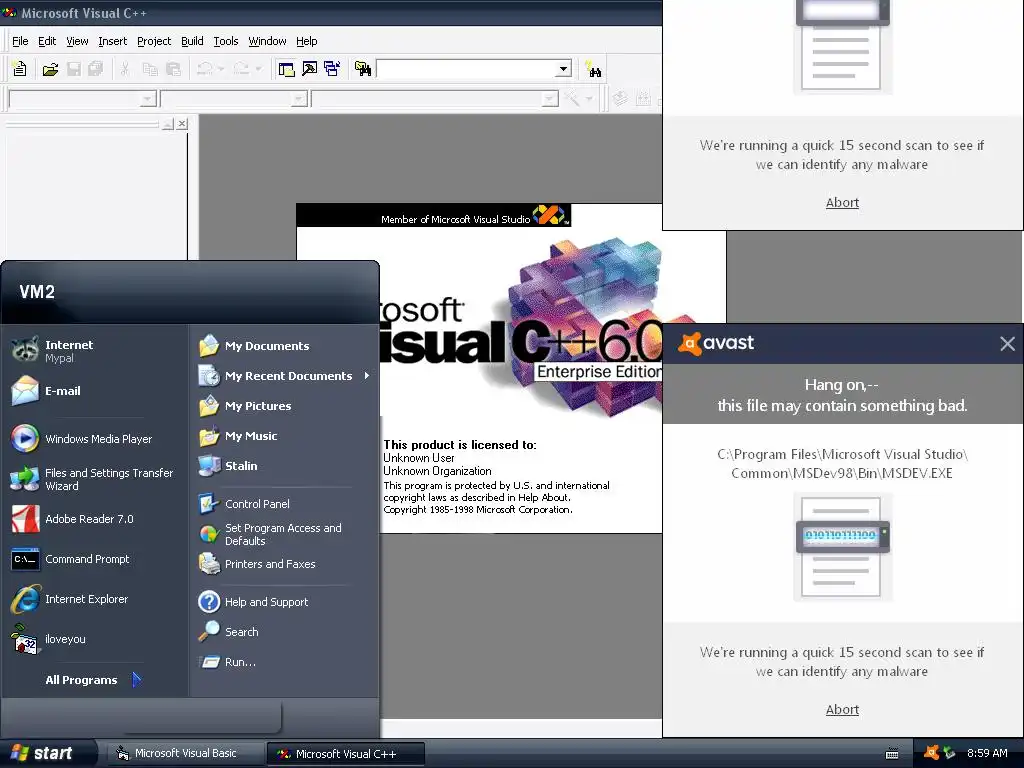
Task: Click the Redo toolbar arrow icon
Action: 241,69
